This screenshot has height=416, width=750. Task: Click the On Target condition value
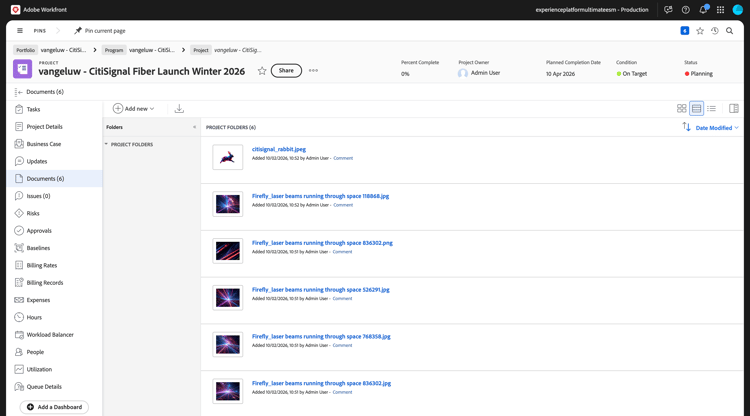pyautogui.click(x=632, y=74)
